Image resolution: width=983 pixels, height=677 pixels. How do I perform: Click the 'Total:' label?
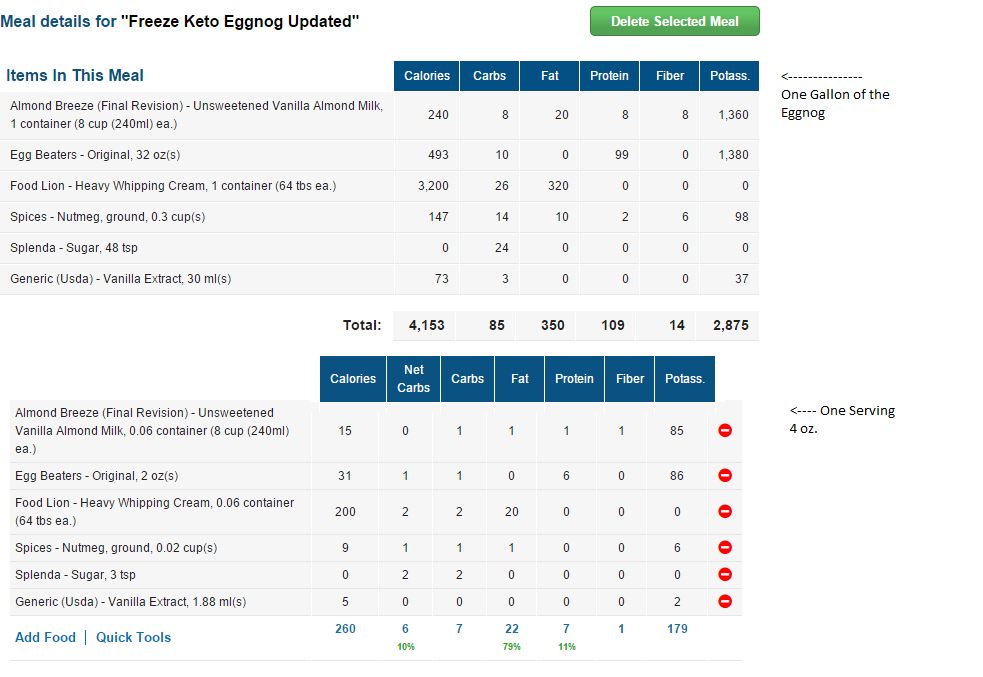[362, 325]
